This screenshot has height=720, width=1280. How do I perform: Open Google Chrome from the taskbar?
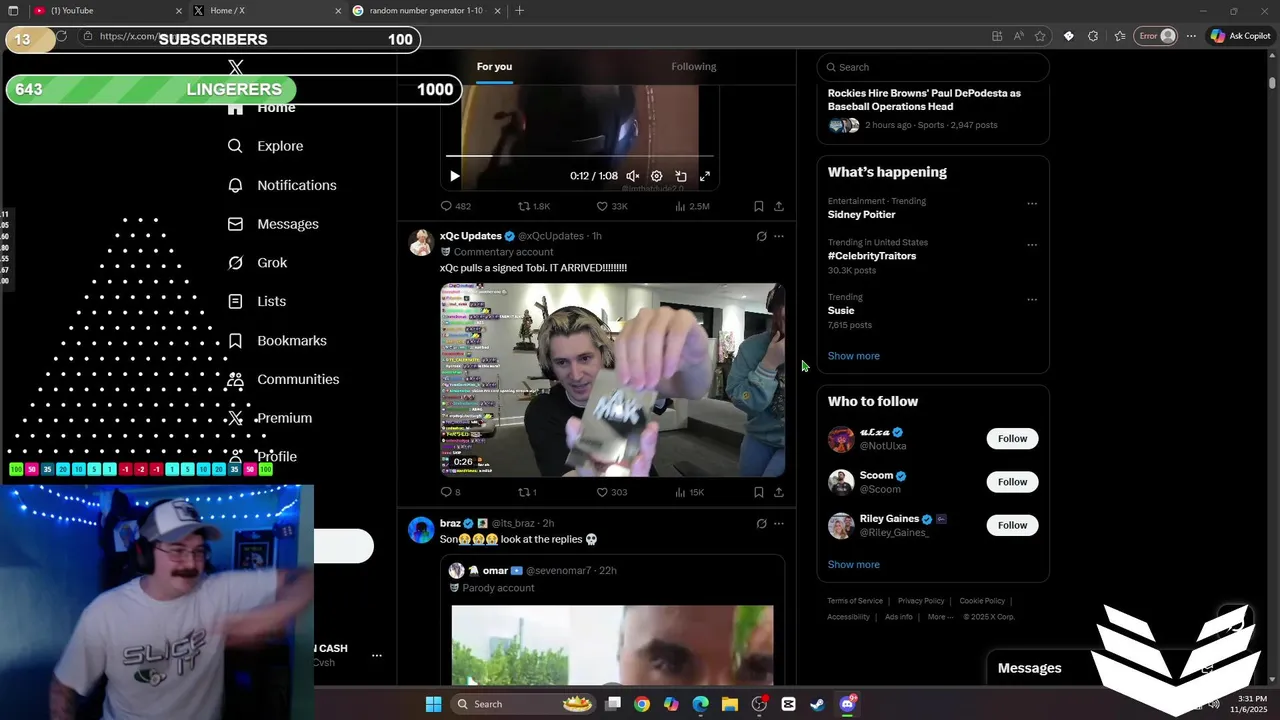(642, 704)
